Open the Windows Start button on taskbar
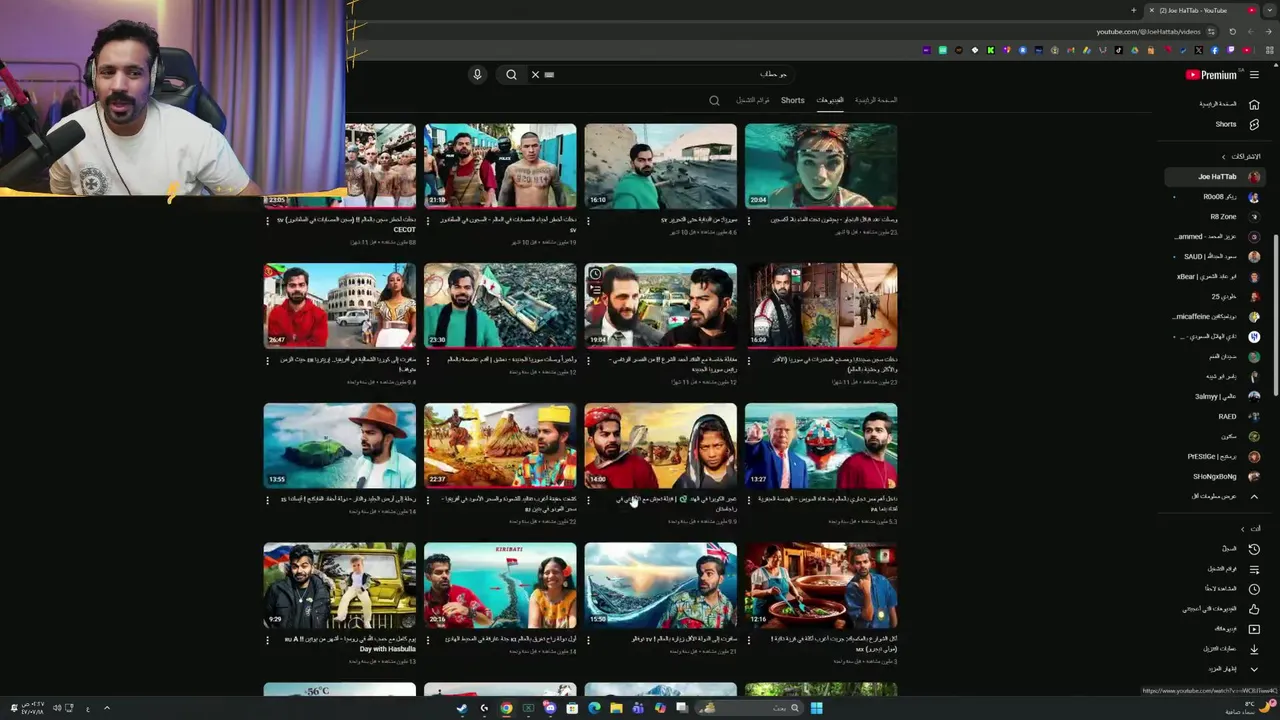 [816, 708]
